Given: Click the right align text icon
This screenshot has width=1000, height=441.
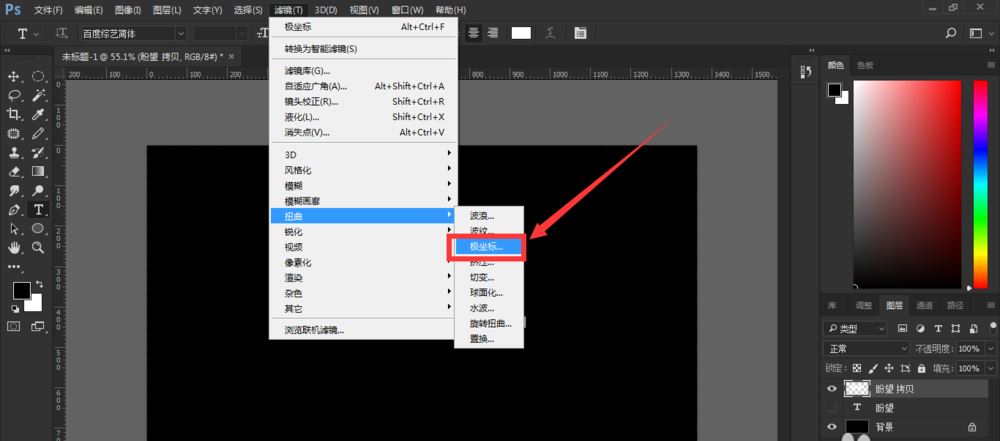Looking at the screenshot, I should click(x=492, y=33).
